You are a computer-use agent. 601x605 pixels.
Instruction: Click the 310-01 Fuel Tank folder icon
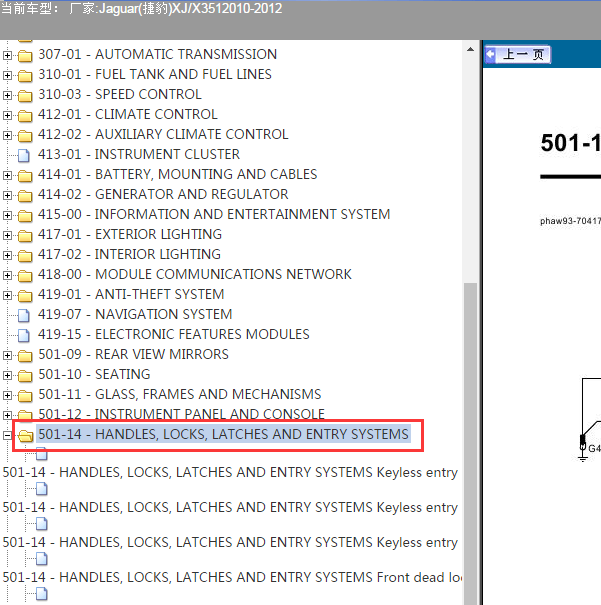[x=25, y=76]
